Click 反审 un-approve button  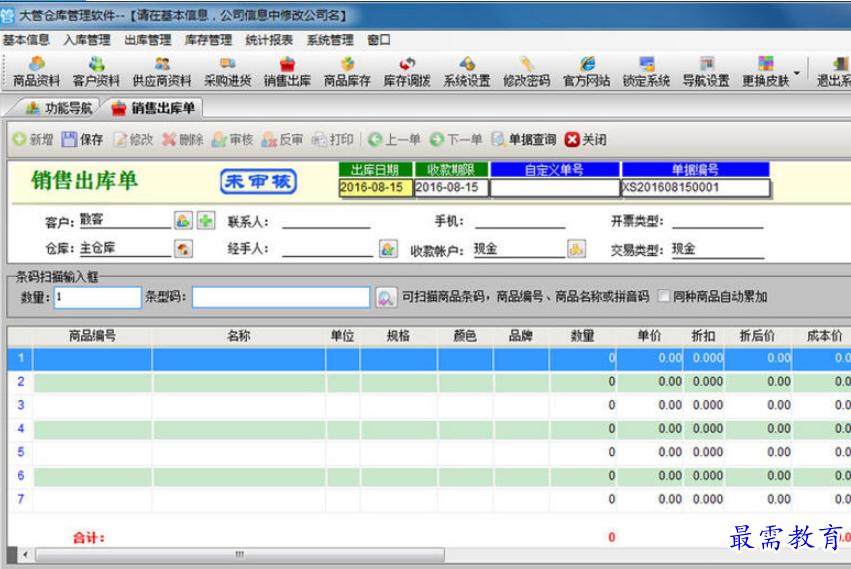click(282, 140)
